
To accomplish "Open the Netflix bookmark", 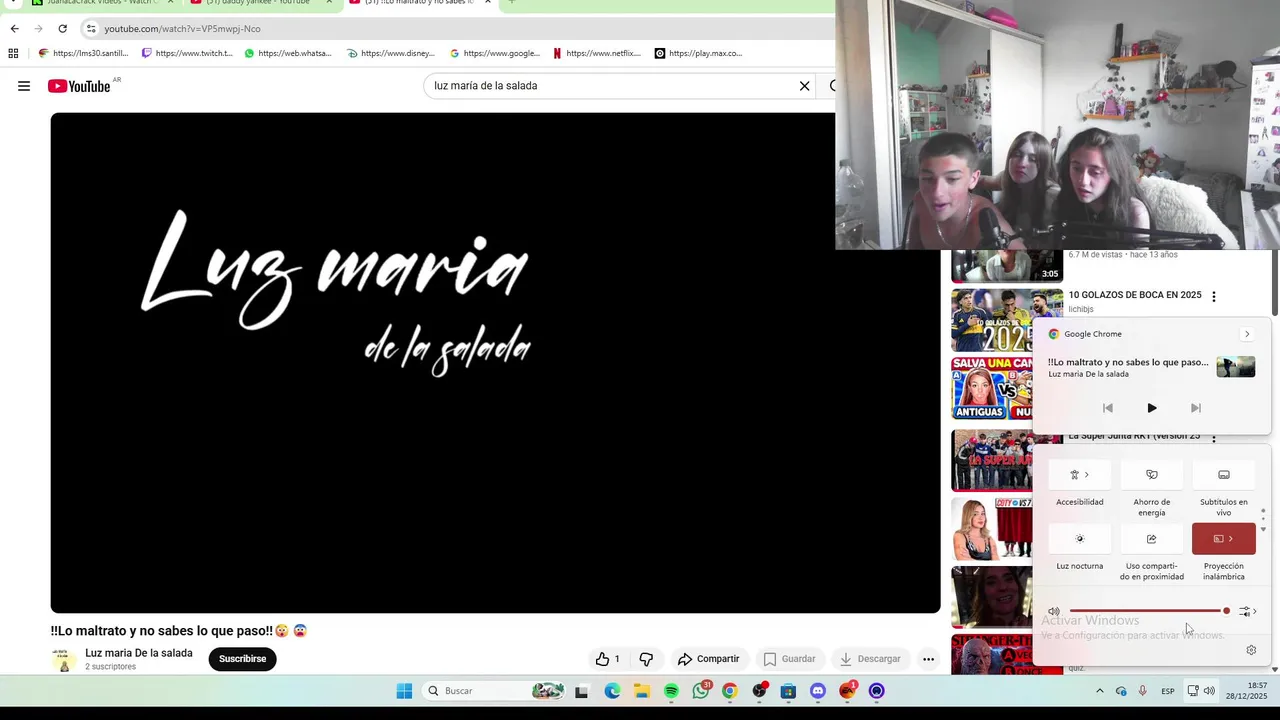I will pyautogui.click(x=596, y=53).
